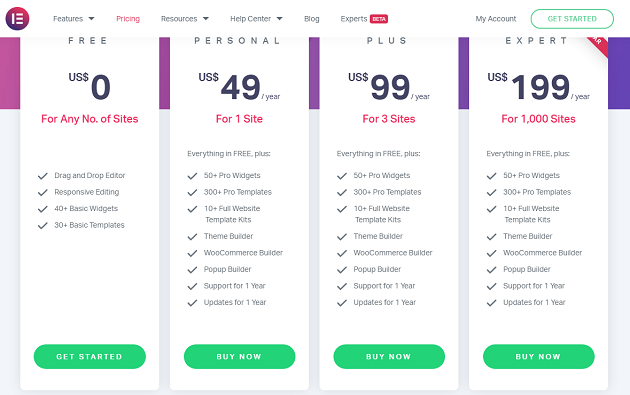Click the checkmark beside Drag and Drop Editor
Viewport: 630px width, 395px height.
pos(43,176)
